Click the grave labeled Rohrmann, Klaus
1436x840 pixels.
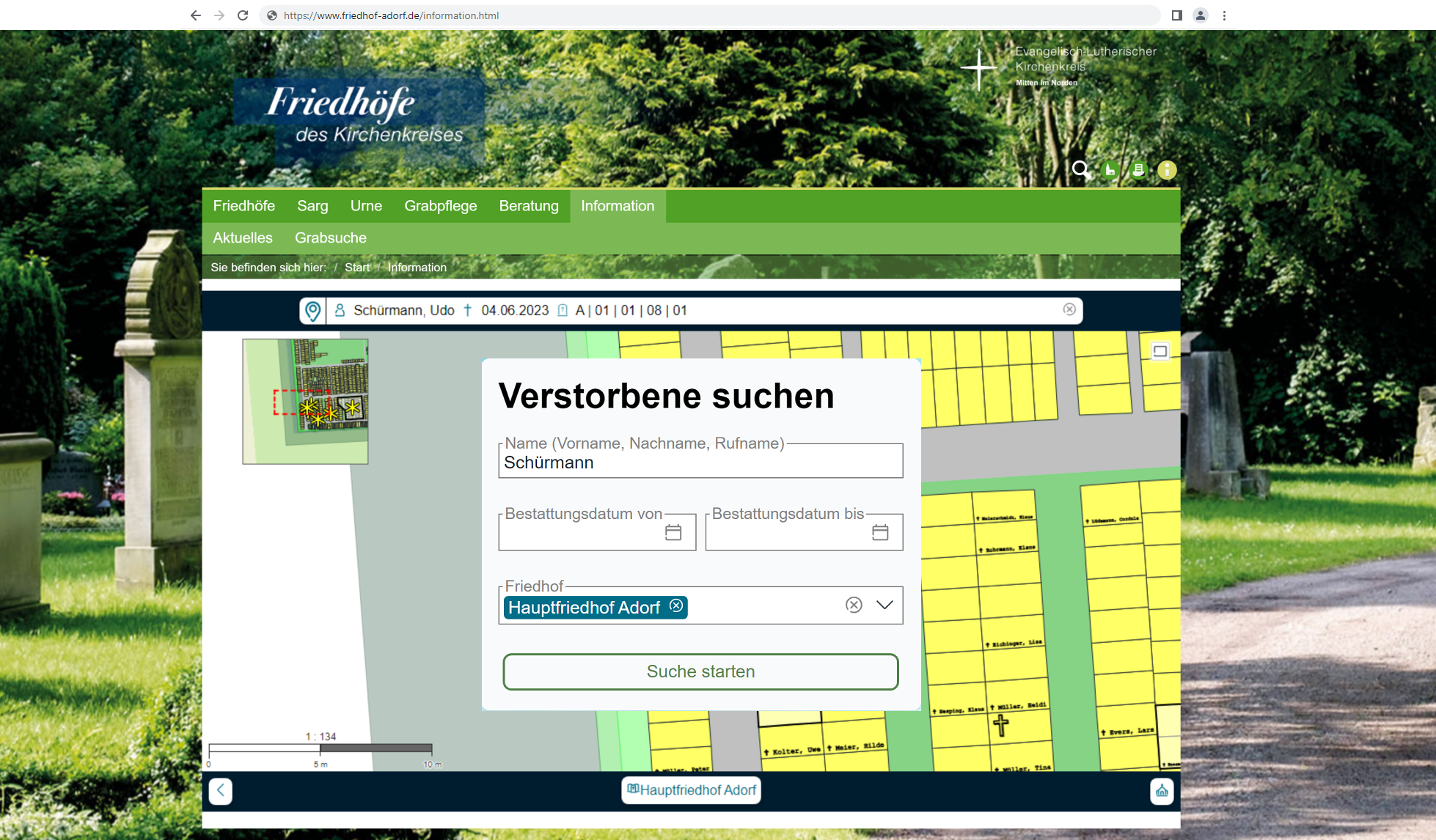click(x=1007, y=549)
